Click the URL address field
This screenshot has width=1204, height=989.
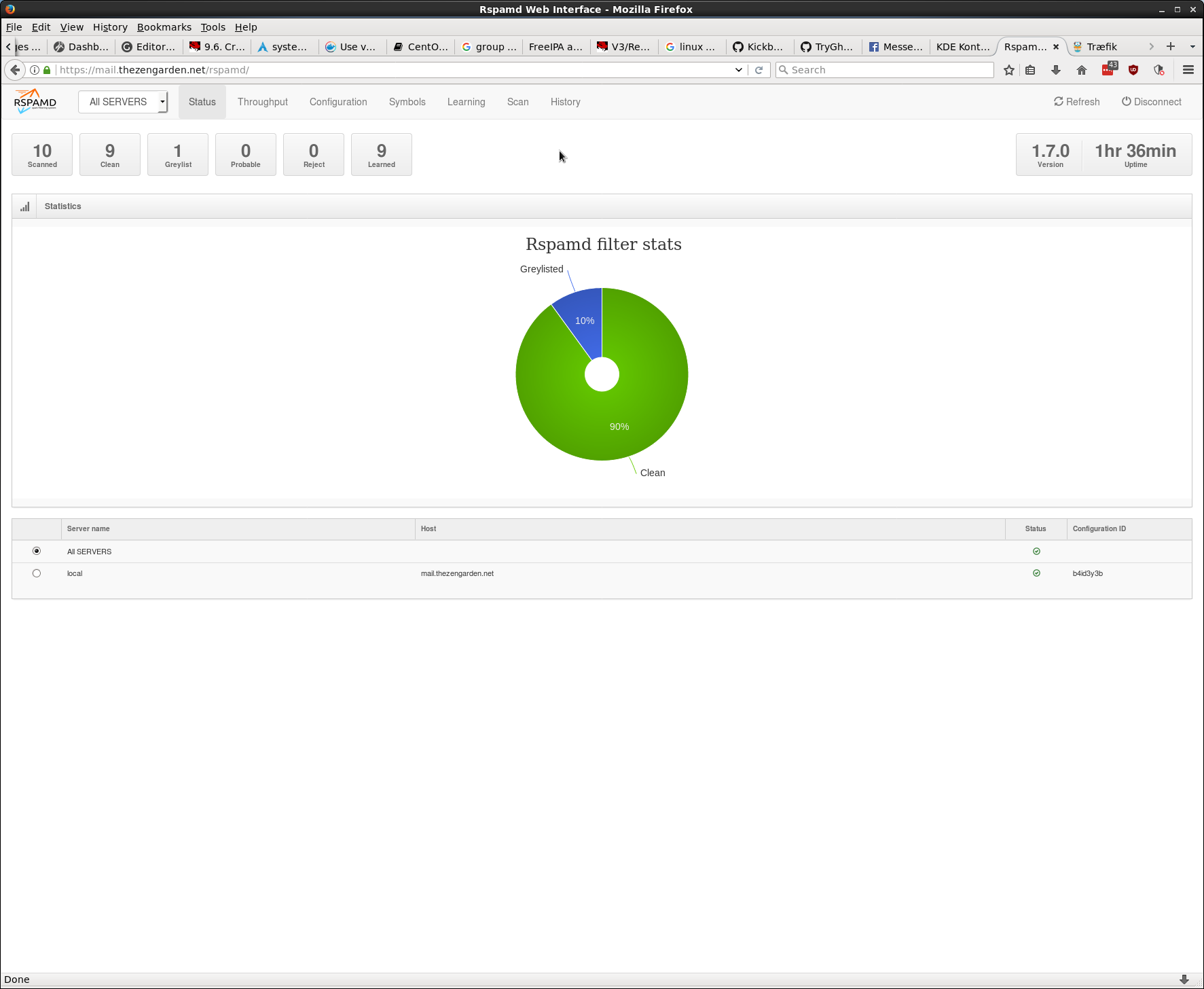(x=394, y=70)
